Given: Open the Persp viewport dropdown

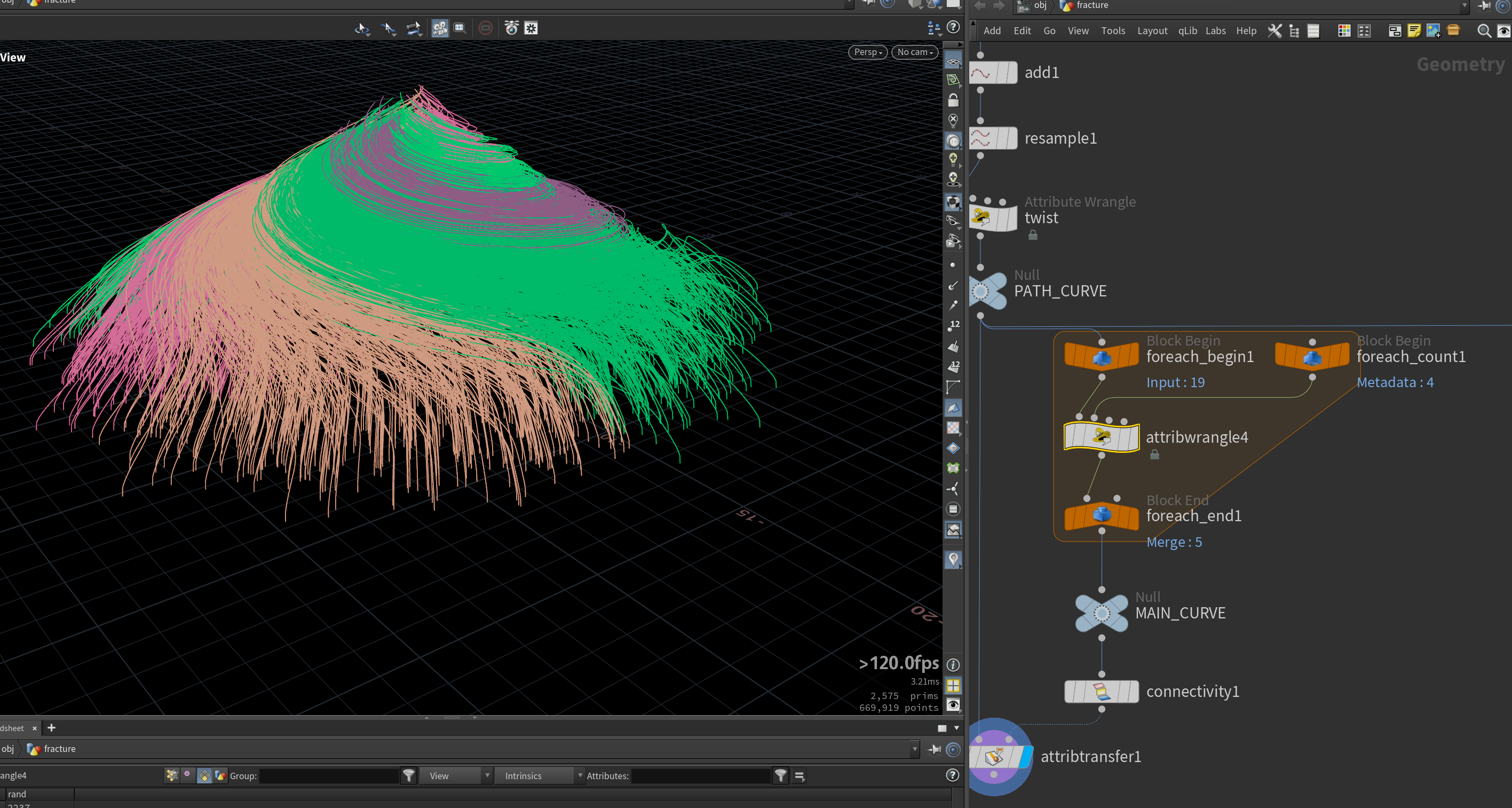Looking at the screenshot, I should click(867, 52).
